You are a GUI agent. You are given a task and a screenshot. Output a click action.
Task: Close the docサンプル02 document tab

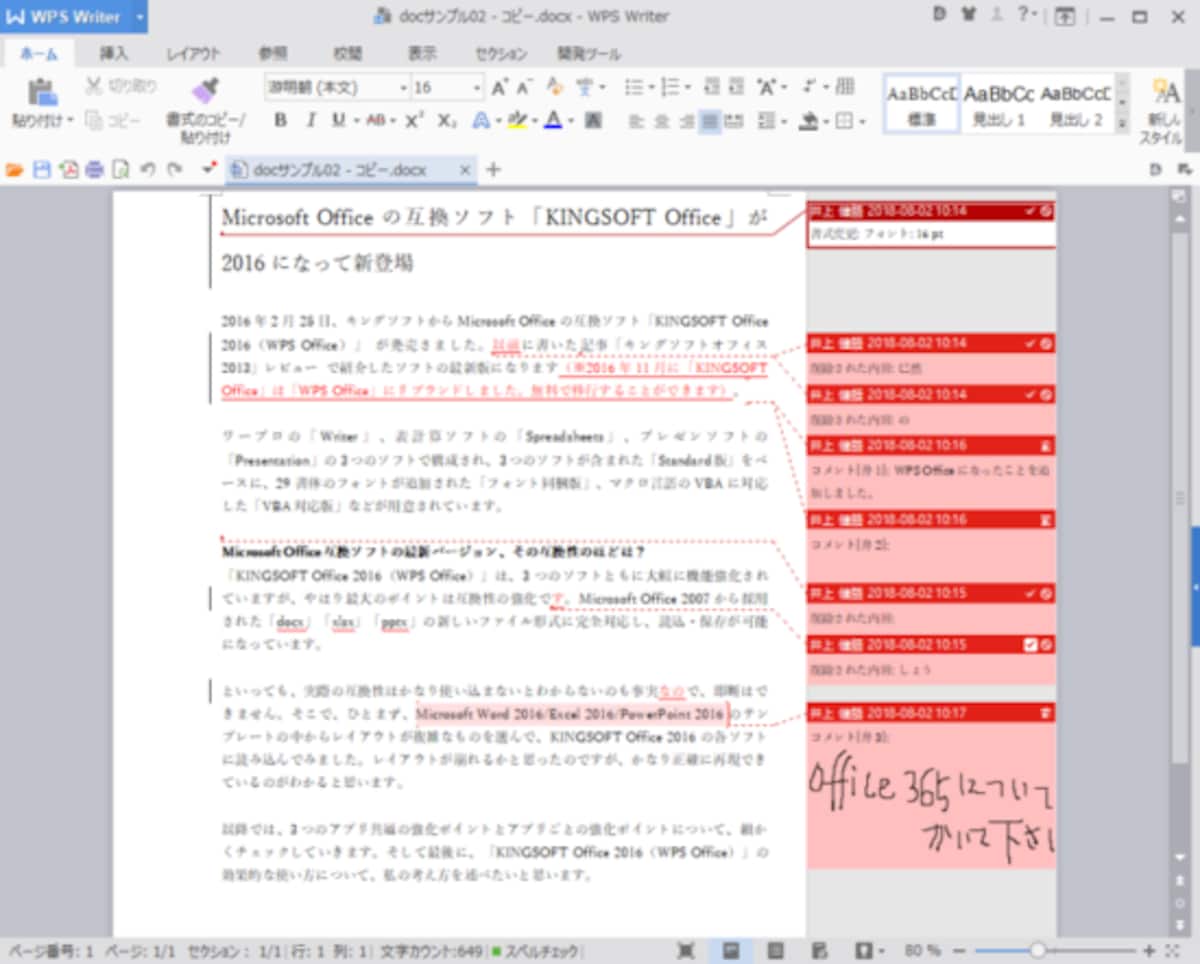(x=464, y=170)
